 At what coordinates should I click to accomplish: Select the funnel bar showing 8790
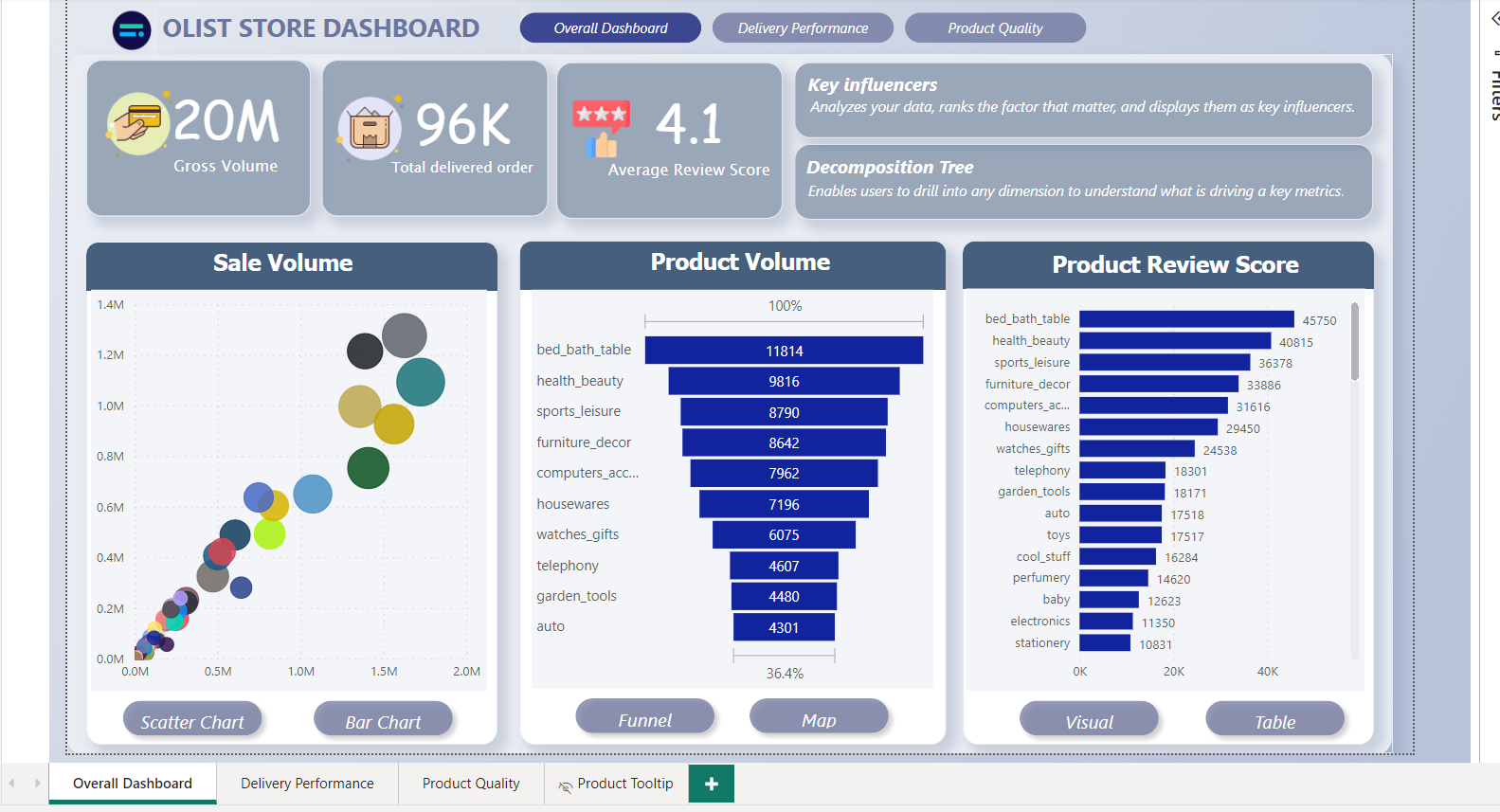coord(784,412)
